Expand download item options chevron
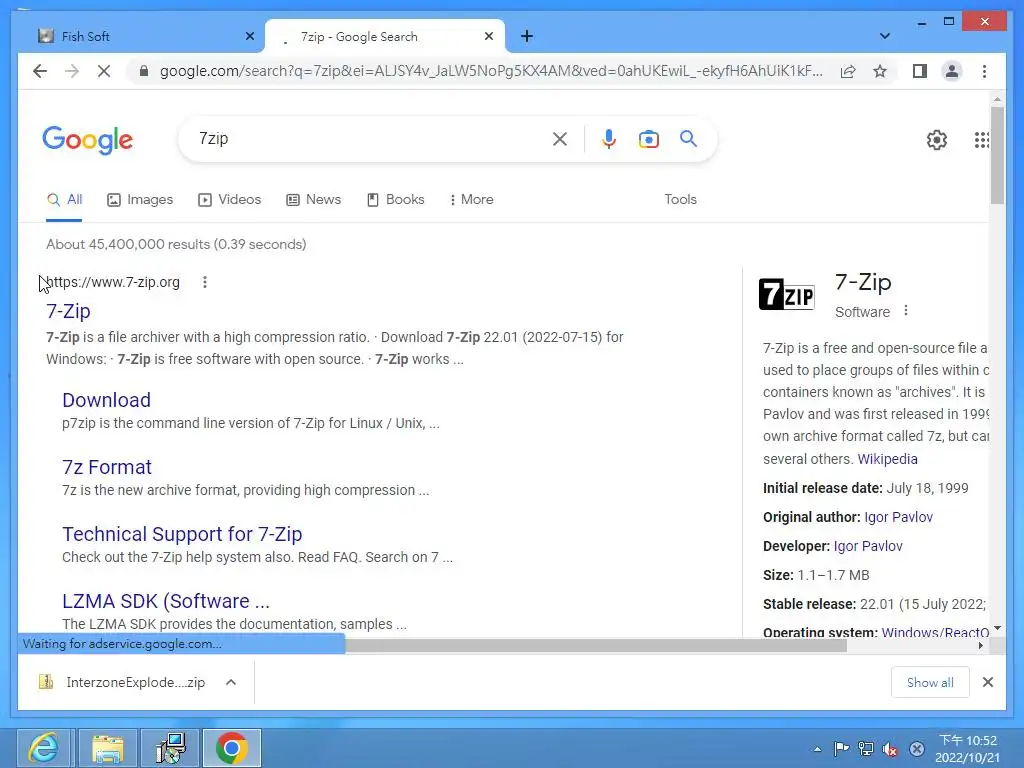1024x768 pixels. pyautogui.click(x=231, y=682)
